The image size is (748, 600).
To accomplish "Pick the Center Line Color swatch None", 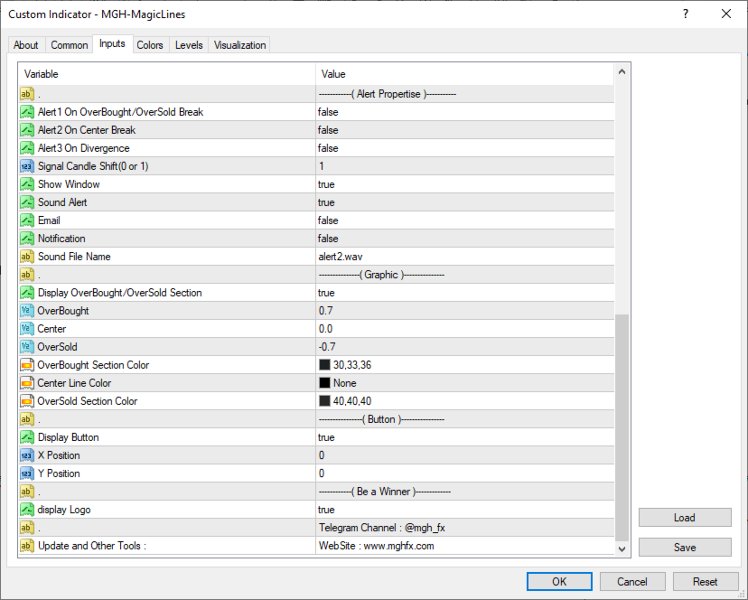I will point(324,383).
